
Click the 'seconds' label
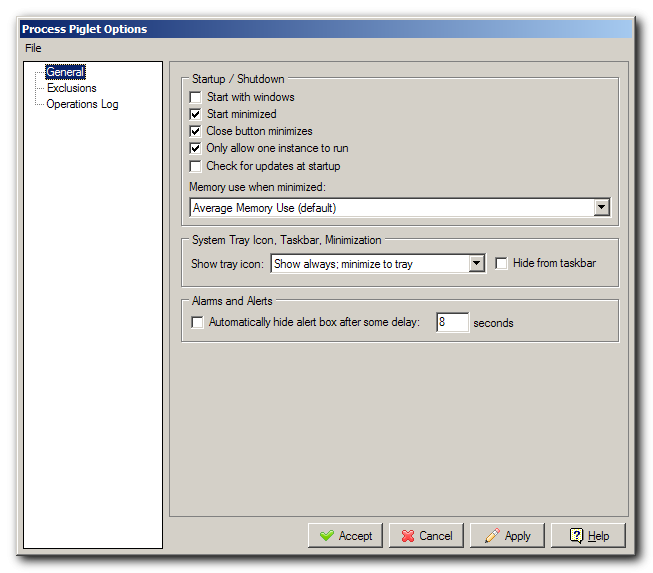(493, 323)
